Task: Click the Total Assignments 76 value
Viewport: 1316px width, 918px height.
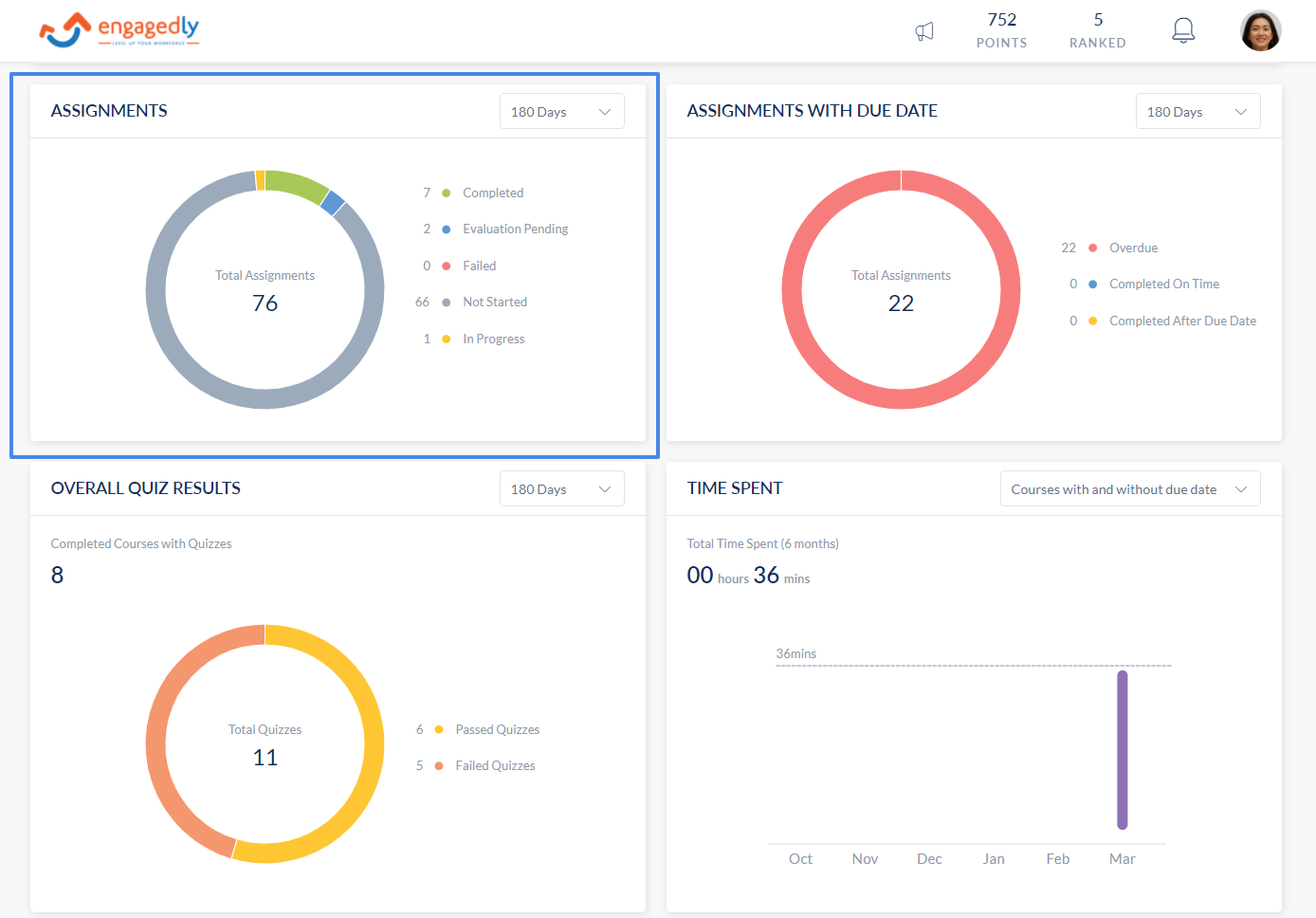Action: (x=265, y=303)
